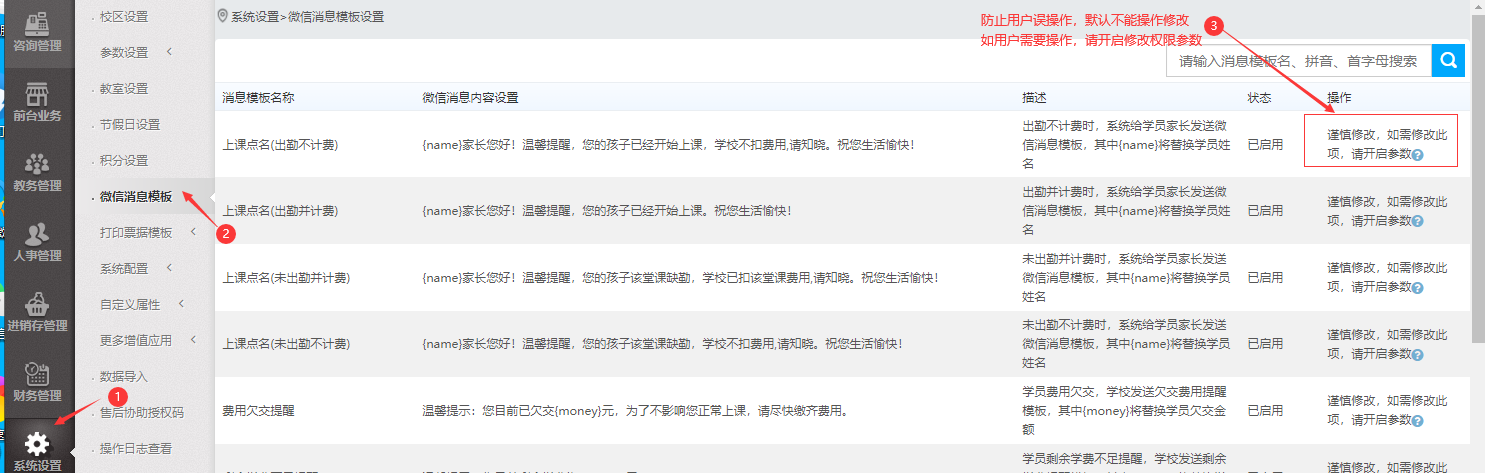Open 售后协助授权码 menu item
The image size is (1485, 473).
point(142,412)
